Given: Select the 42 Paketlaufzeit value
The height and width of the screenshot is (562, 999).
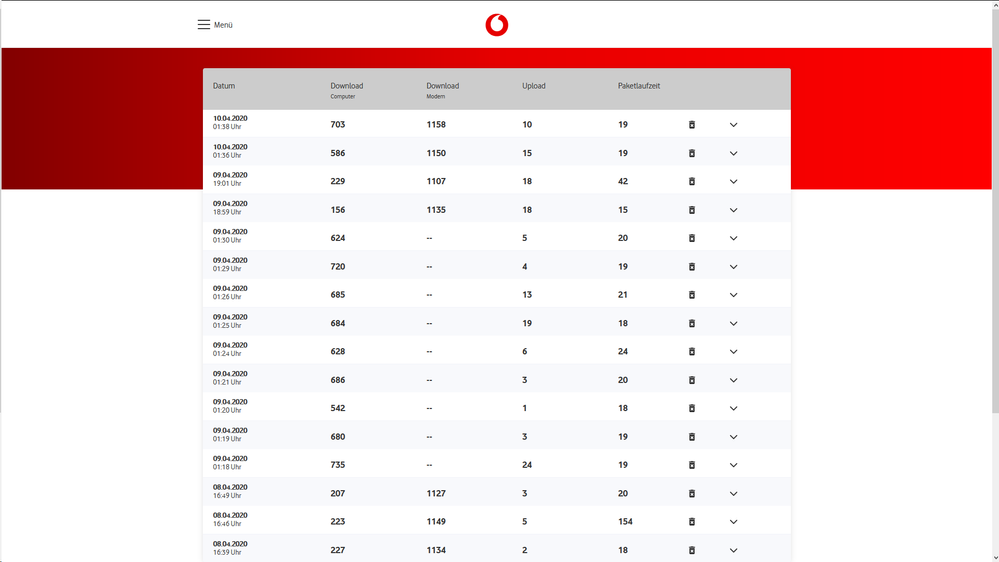Looking at the screenshot, I should (x=622, y=182).
